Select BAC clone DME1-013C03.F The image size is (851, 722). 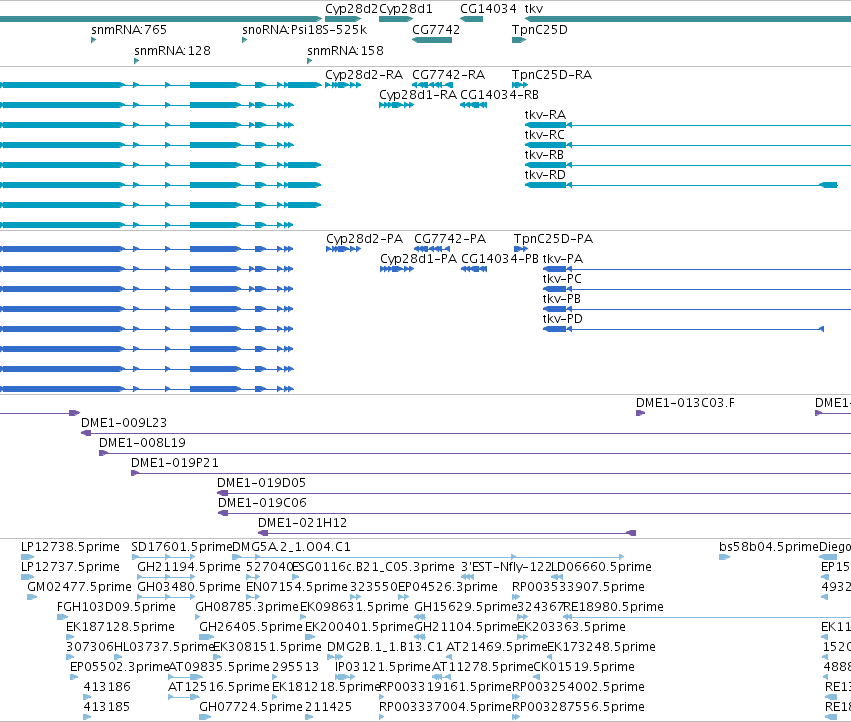[x=640, y=413]
